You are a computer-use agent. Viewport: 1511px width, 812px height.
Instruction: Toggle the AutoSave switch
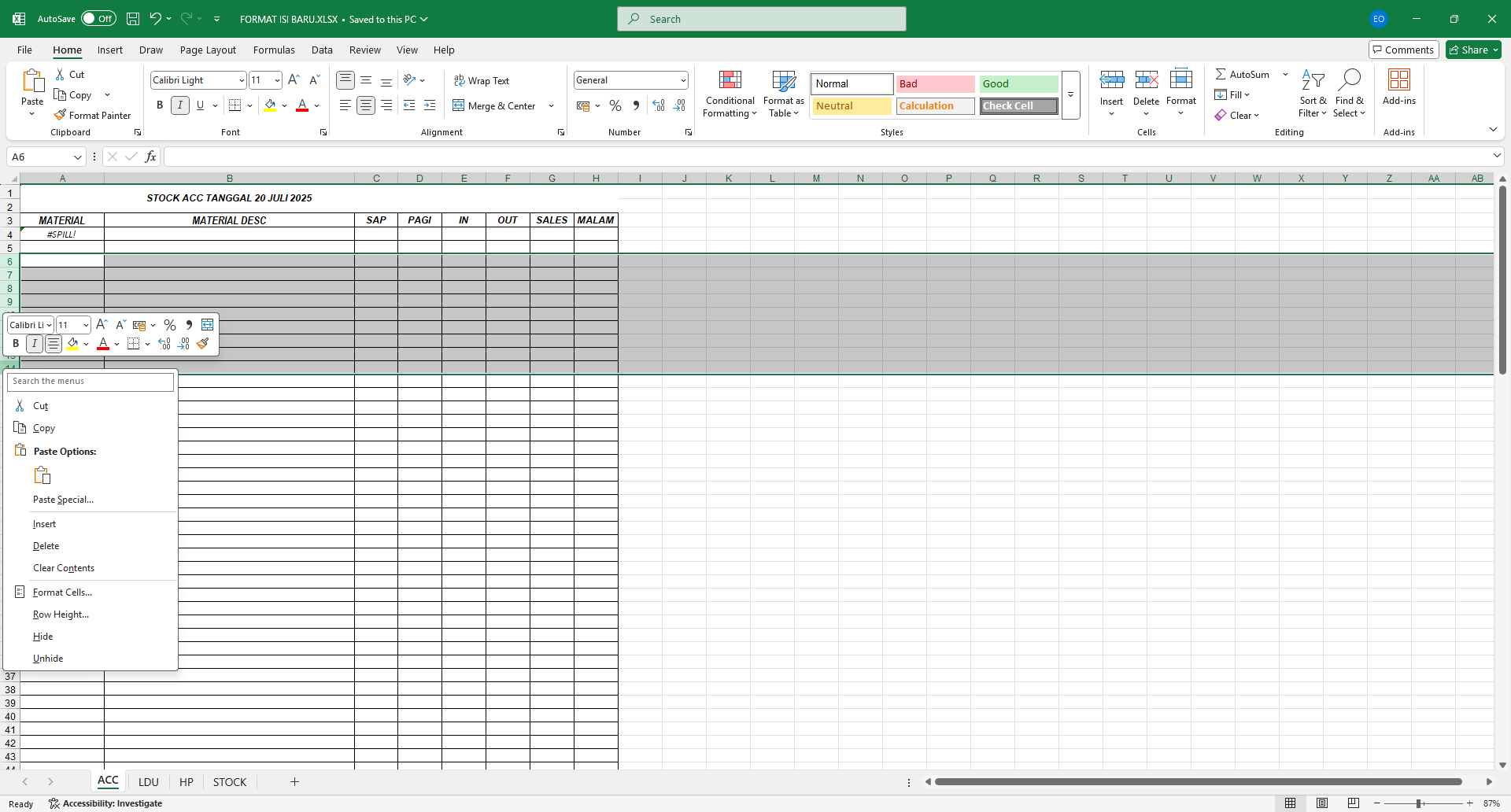point(98,19)
